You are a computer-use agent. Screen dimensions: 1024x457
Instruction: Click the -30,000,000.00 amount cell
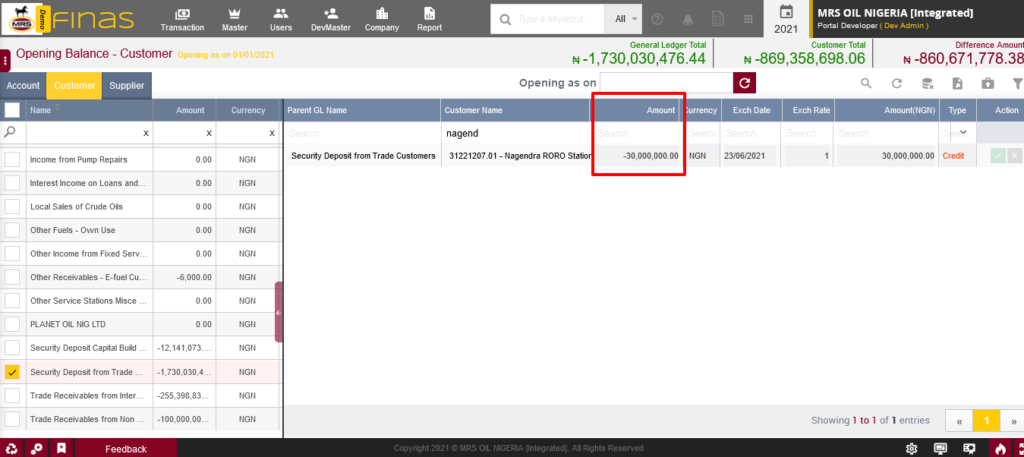point(637,156)
